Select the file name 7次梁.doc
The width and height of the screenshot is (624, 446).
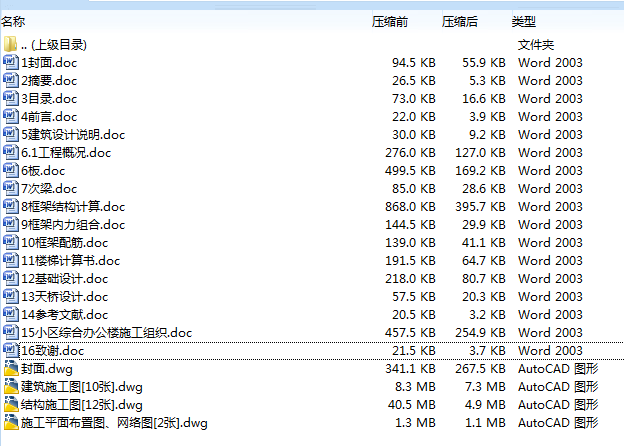pos(49,189)
